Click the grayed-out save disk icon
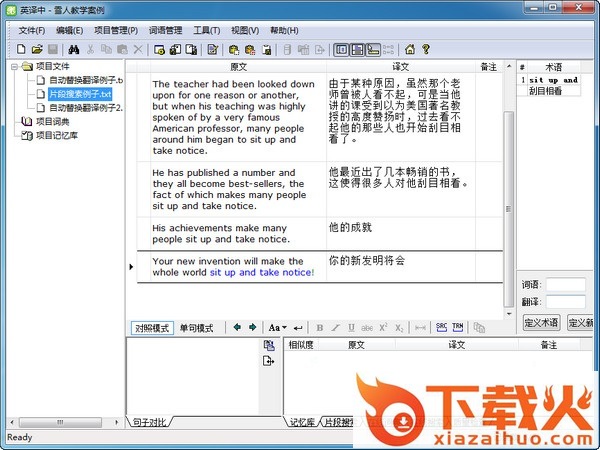Viewport: 600px width, 450px height. point(53,49)
